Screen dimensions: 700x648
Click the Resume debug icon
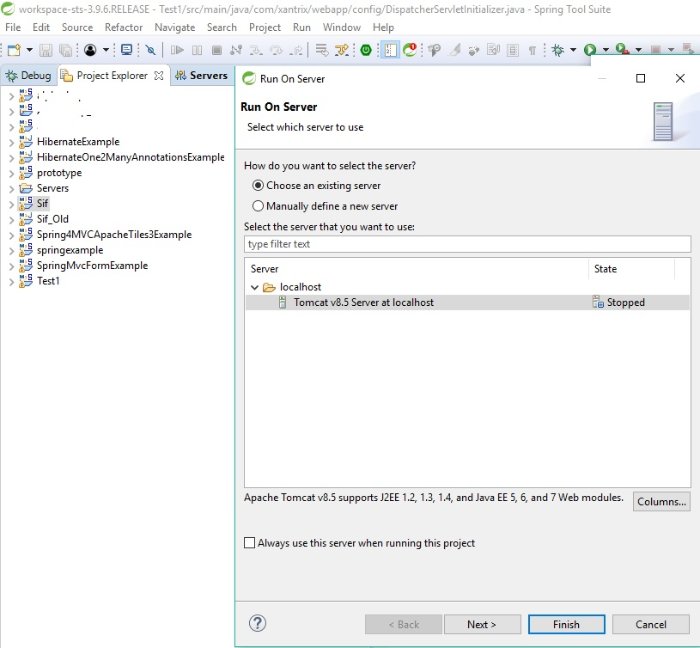click(177, 50)
